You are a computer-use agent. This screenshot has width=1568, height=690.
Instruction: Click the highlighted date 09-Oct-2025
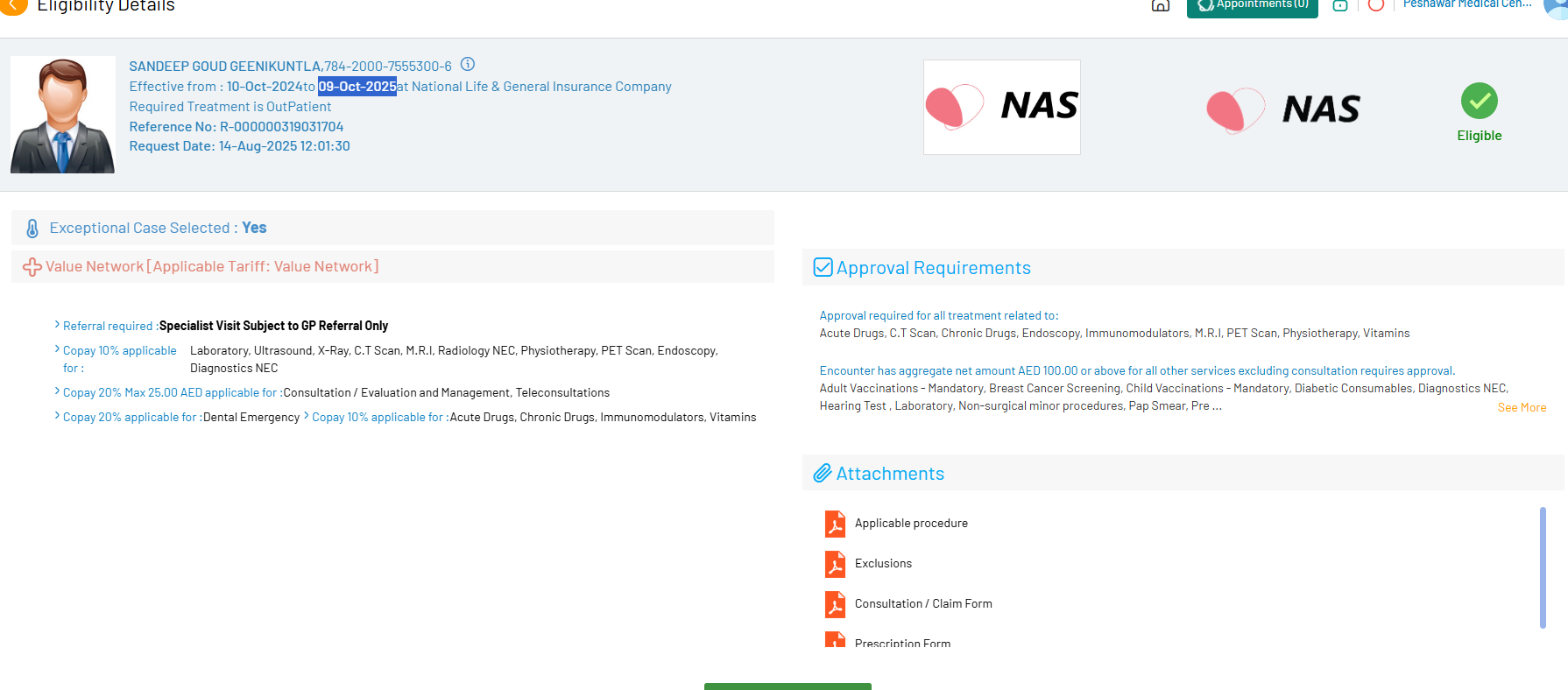357,87
